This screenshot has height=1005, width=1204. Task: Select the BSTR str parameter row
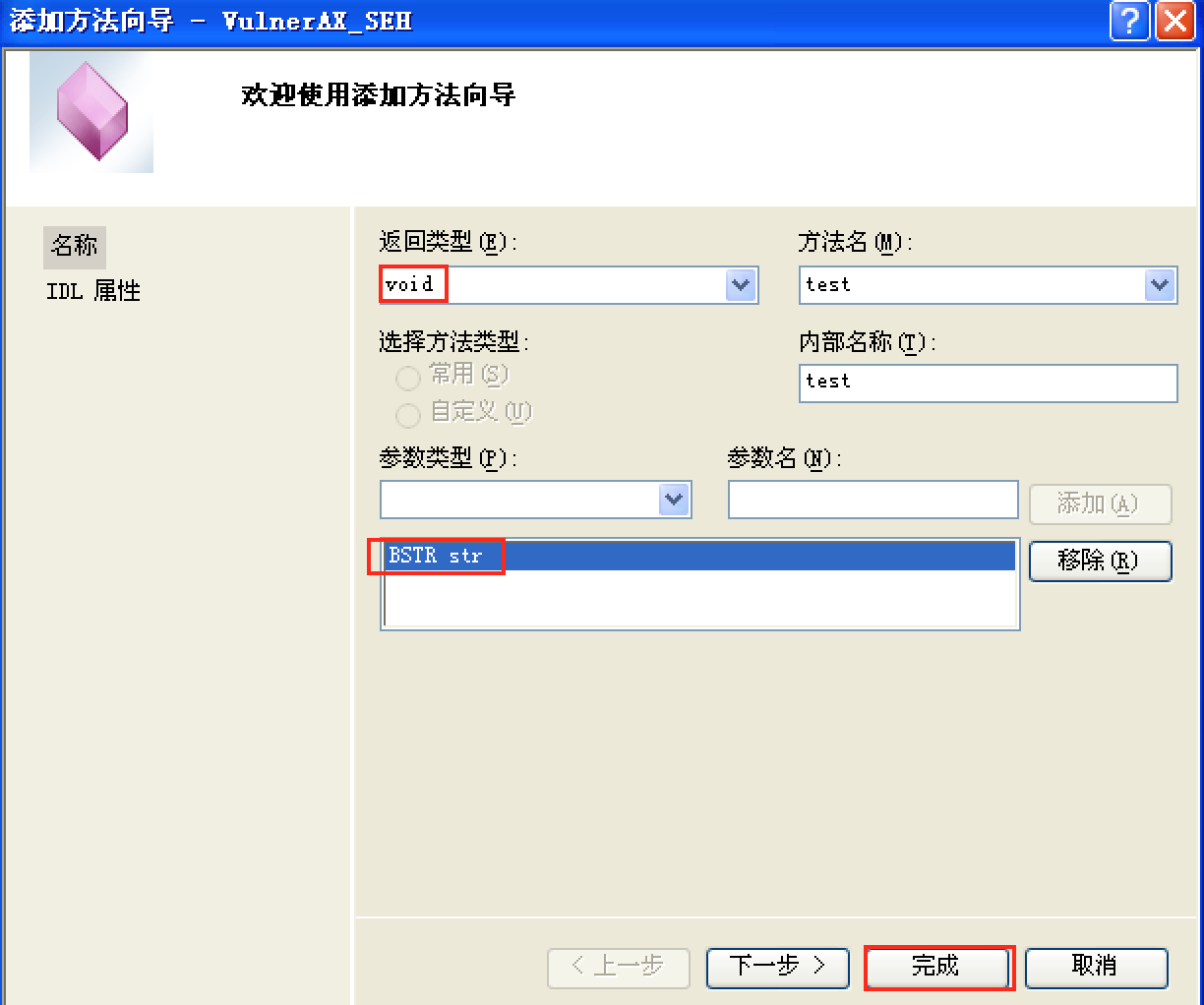click(x=699, y=556)
